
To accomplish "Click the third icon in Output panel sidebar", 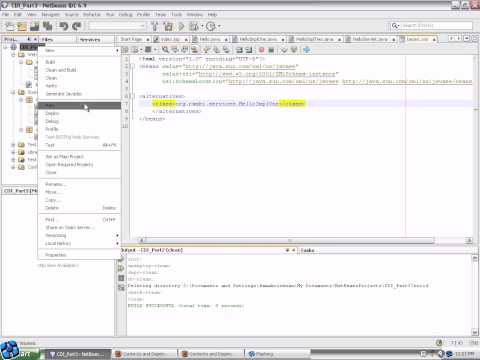I will tap(121, 278).
